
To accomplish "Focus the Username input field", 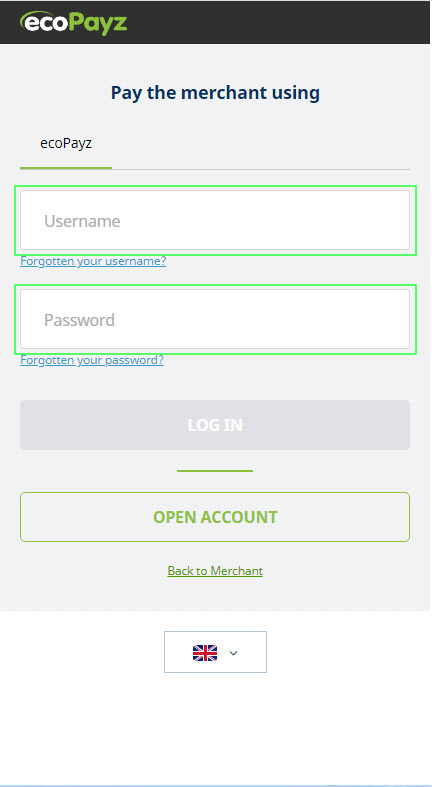I will tap(215, 220).
